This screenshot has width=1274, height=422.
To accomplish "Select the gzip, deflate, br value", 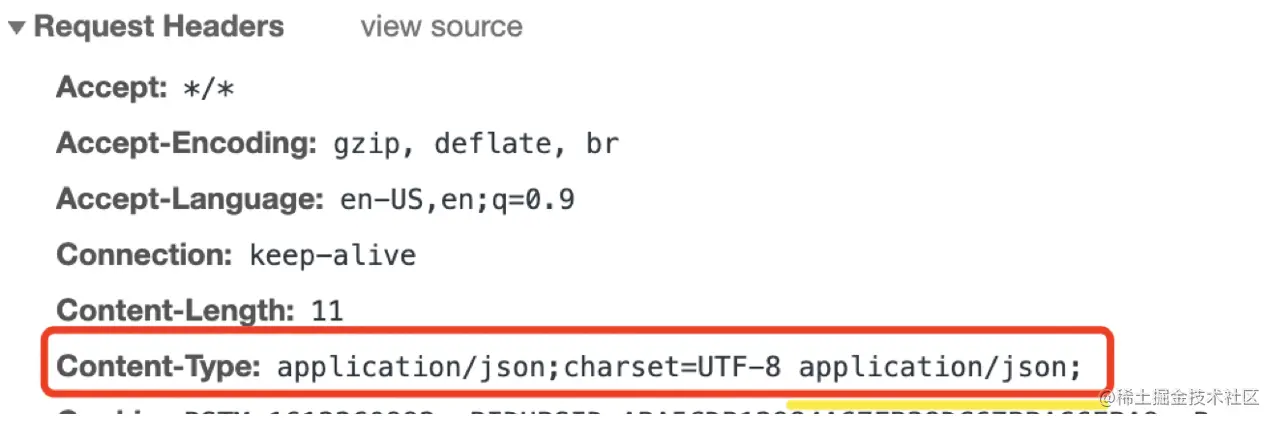I will 476,145.
